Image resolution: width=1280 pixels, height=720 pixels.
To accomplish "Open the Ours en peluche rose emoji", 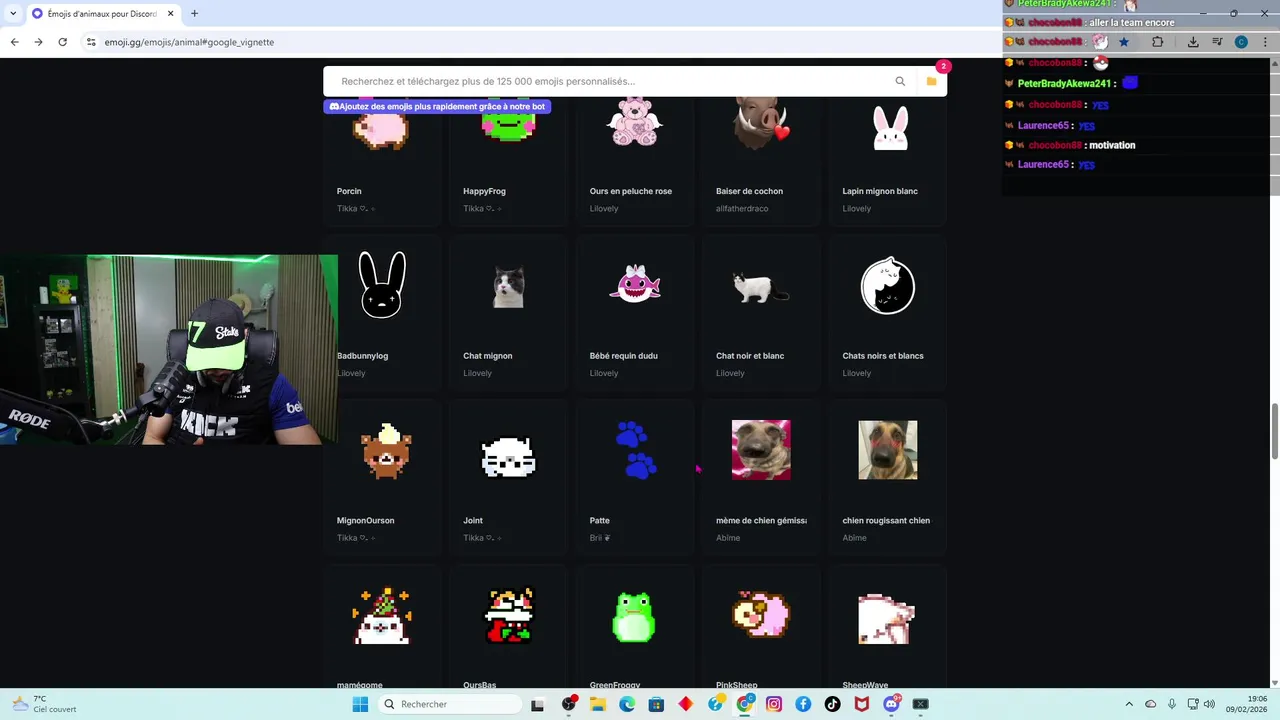I will pyautogui.click(x=635, y=121).
